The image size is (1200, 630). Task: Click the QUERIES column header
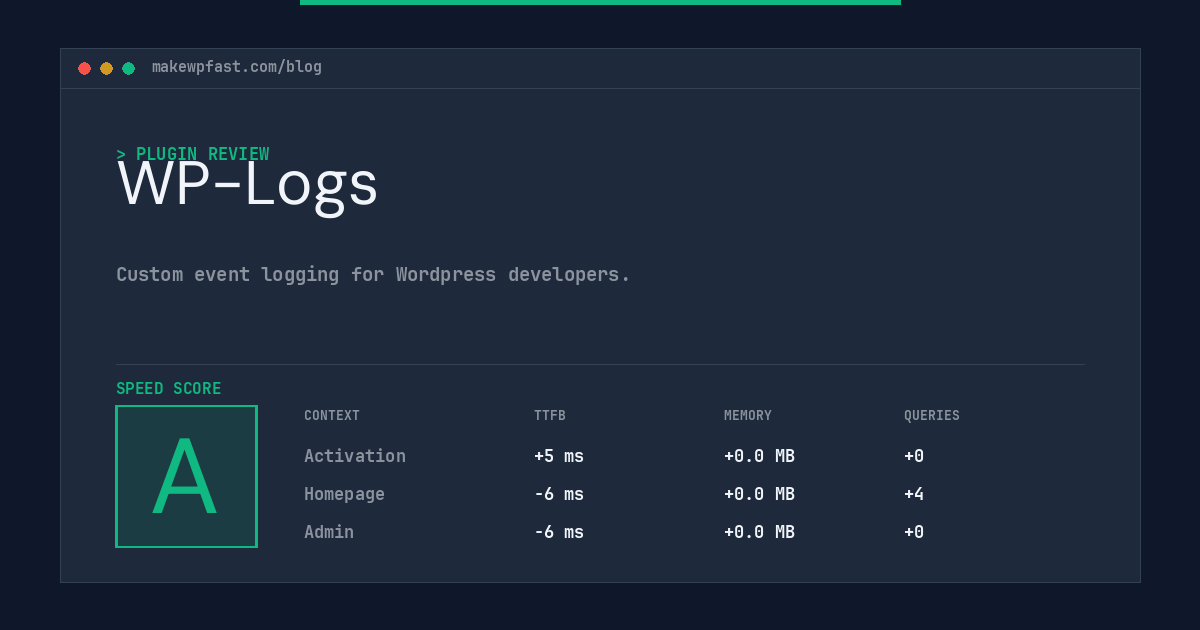click(x=932, y=416)
